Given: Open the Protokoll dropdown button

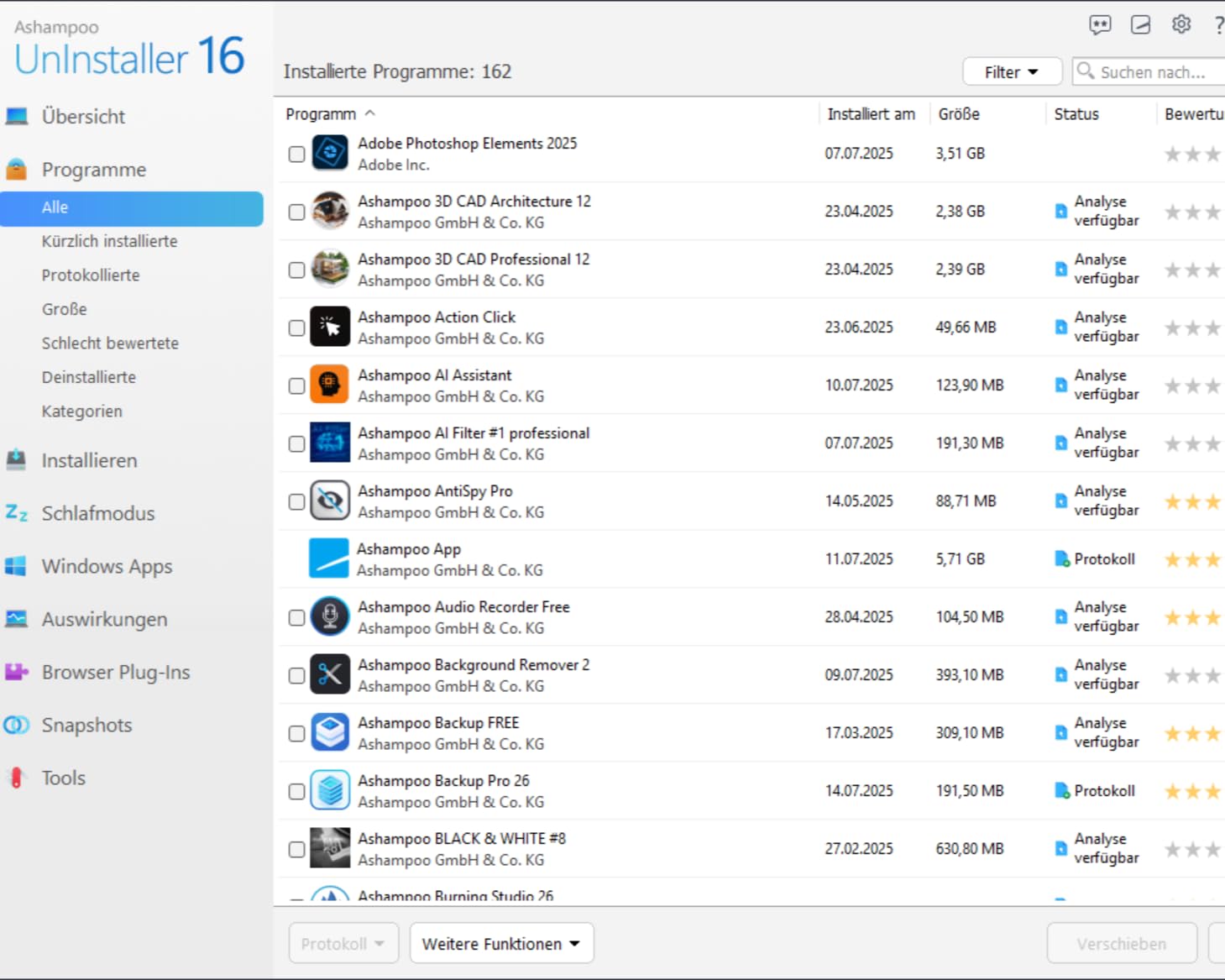Looking at the screenshot, I should click(x=343, y=944).
